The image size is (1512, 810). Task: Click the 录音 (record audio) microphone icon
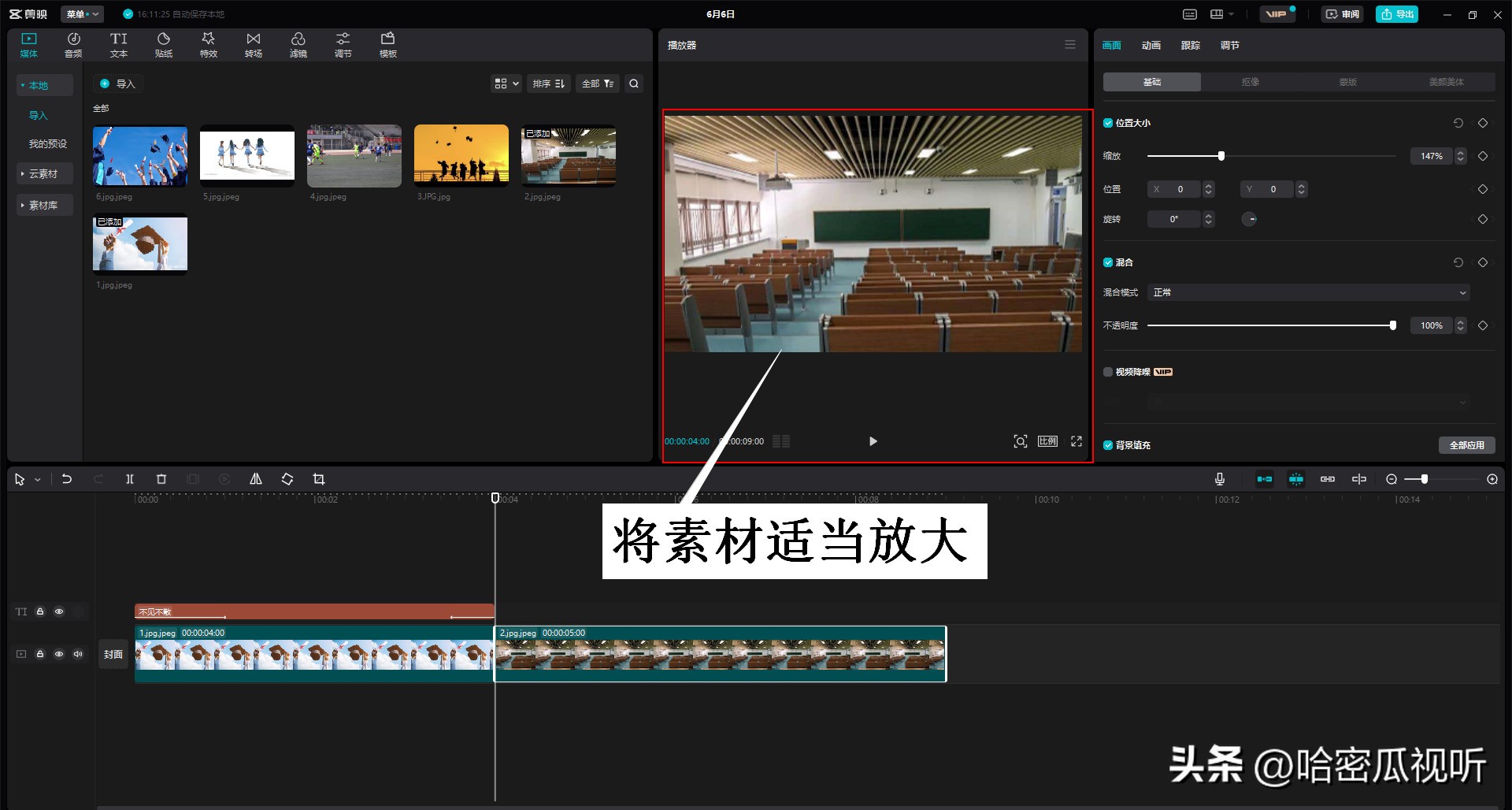pyautogui.click(x=1219, y=478)
